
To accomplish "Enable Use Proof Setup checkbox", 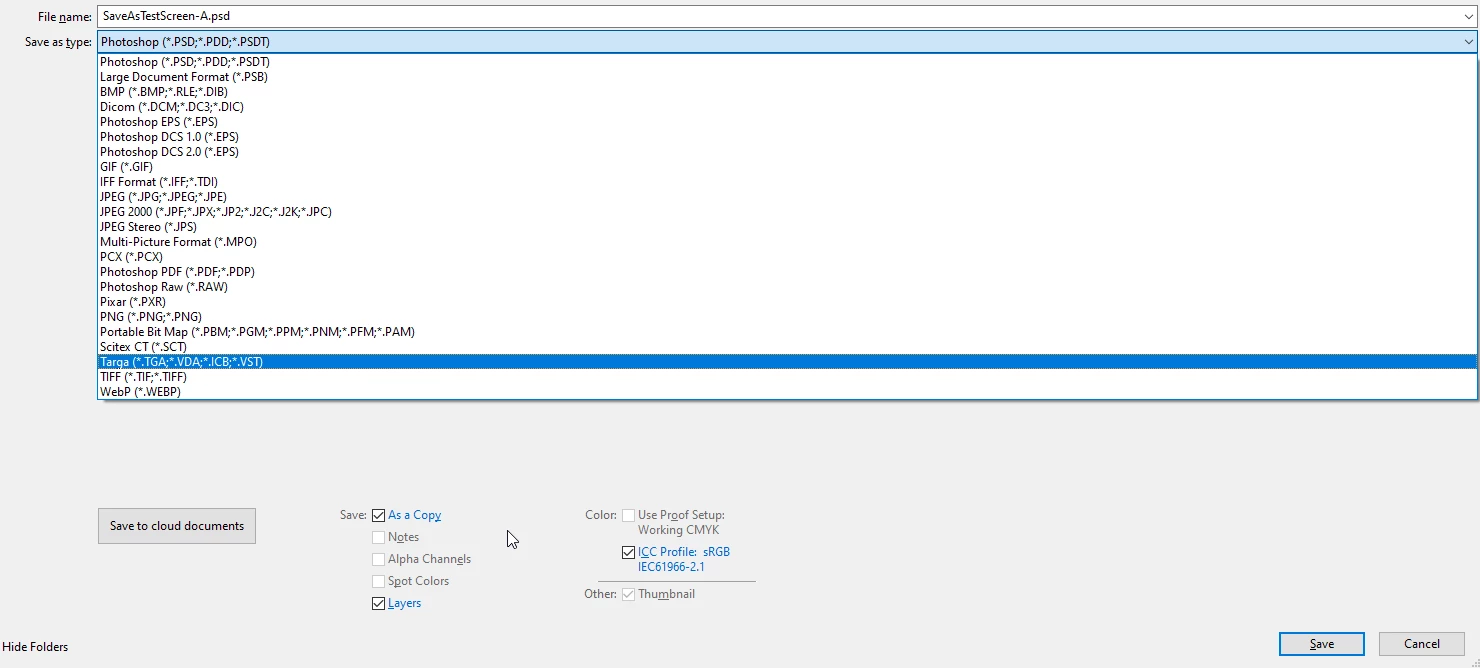I will (628, 516).
